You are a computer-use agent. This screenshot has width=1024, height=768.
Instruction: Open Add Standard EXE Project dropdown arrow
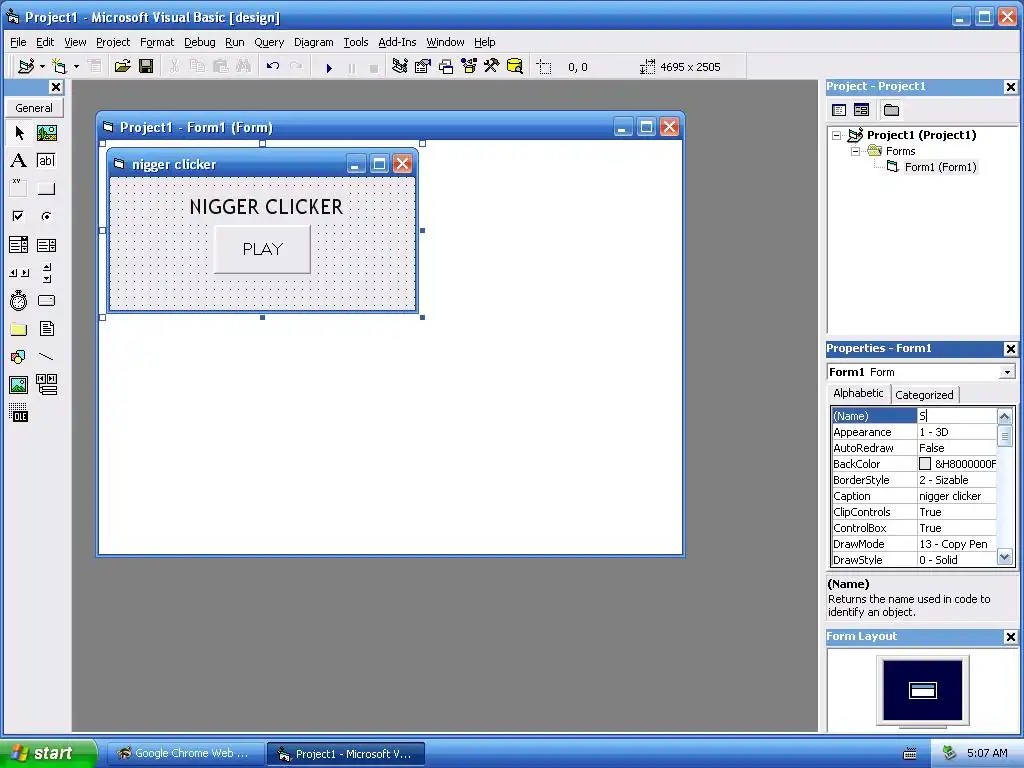[42, 67]
